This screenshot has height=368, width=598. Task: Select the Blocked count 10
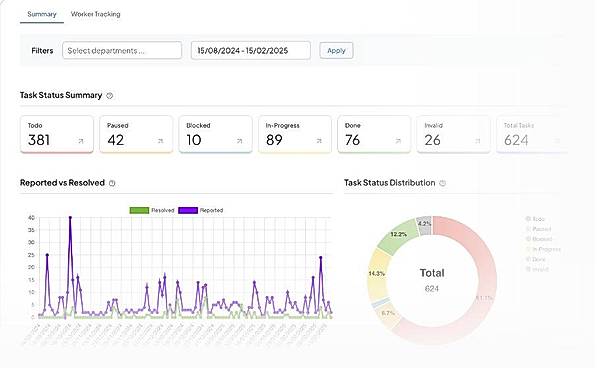[194, 140]
